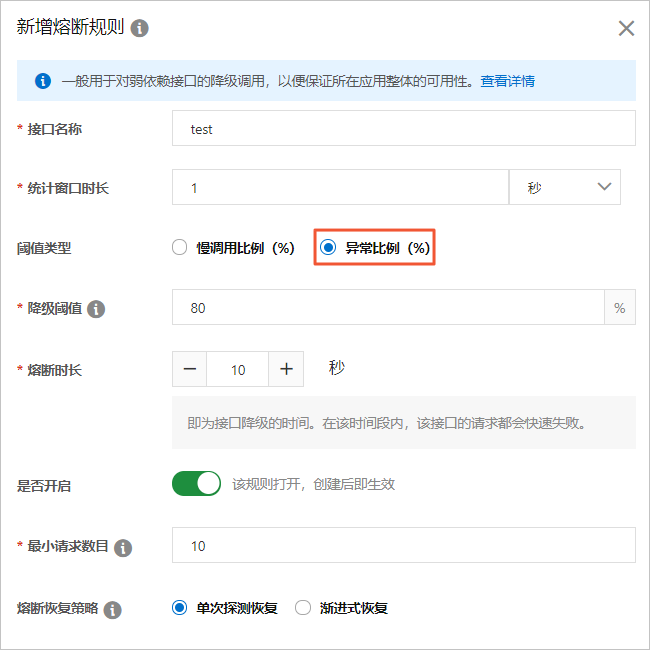Image resolution: width=650 pixels, height=650 pixels.
Task: Select the 异常比例 (%) radio button
Action: (x=328, y=247)
